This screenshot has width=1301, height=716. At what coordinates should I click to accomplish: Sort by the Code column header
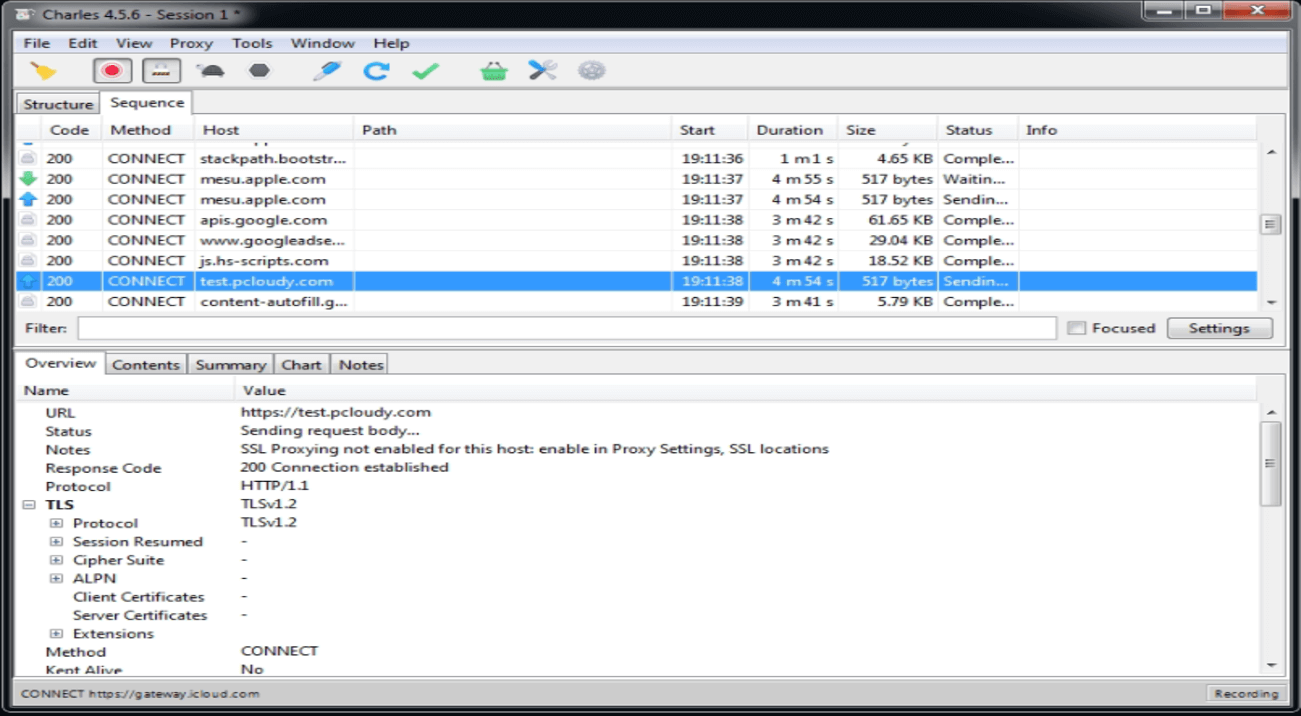[x=70, y=130]
